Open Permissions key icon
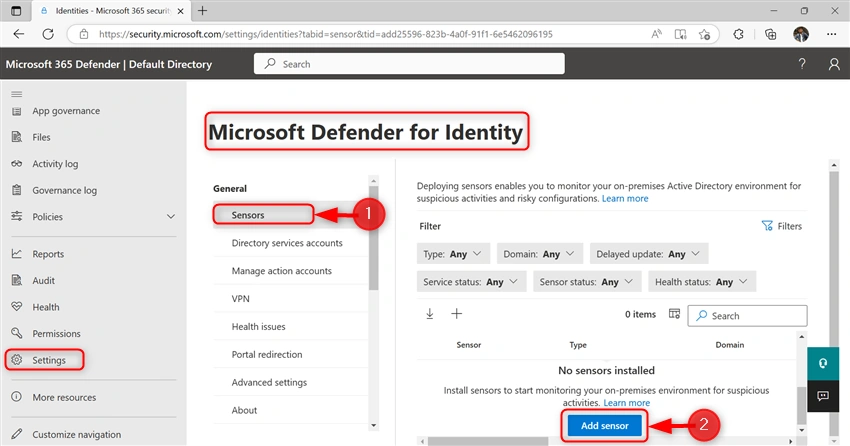 coord(17,333)
